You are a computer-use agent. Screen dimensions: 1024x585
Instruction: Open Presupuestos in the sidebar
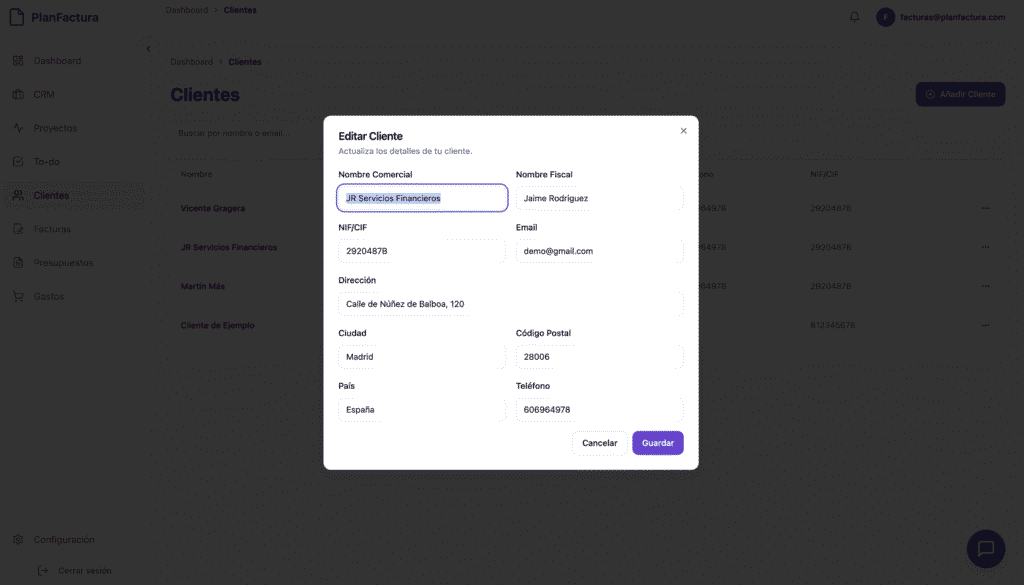pyautogui.click(x=63, y=263)
